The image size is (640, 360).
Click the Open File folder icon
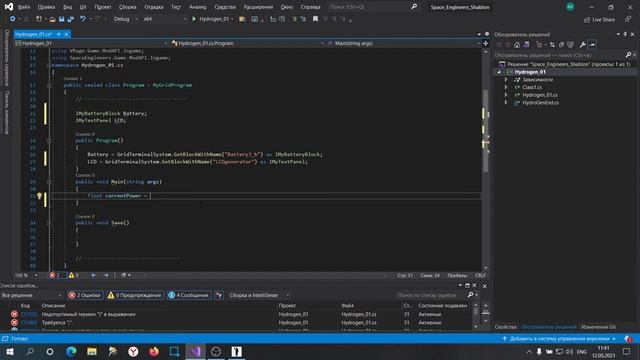click(52, 19)
